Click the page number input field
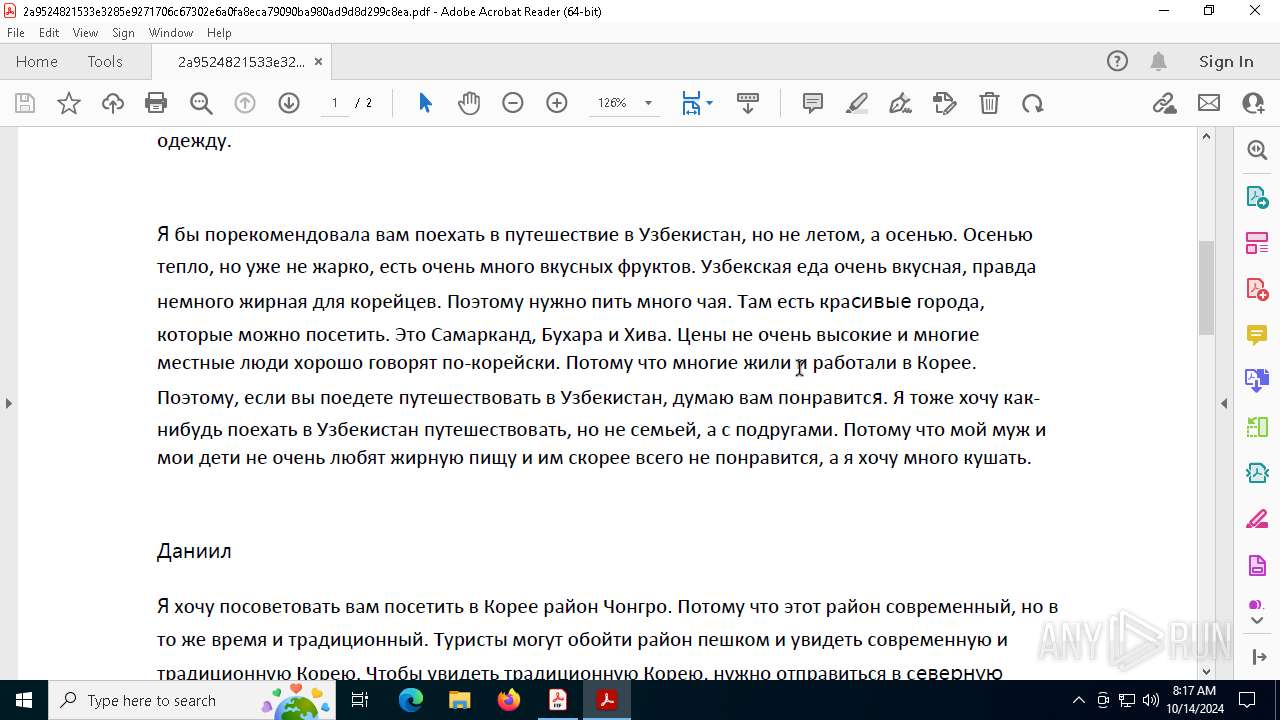The width and height of the screenshot is (1280, 720). point(334,103)
